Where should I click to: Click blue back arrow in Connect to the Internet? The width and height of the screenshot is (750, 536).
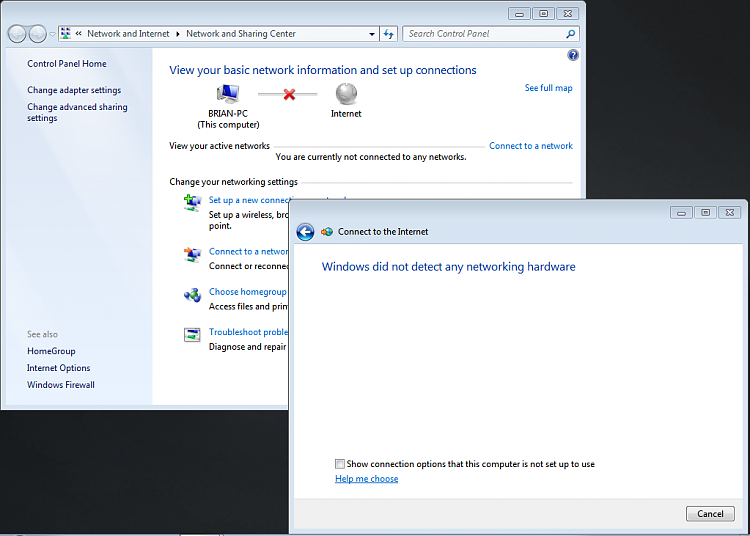click(305, 232)
